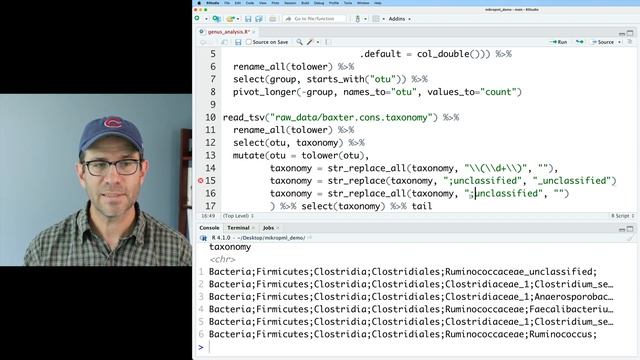640x360 pixels.
Task: Open the File menu
Action: [x=227, y=3]
